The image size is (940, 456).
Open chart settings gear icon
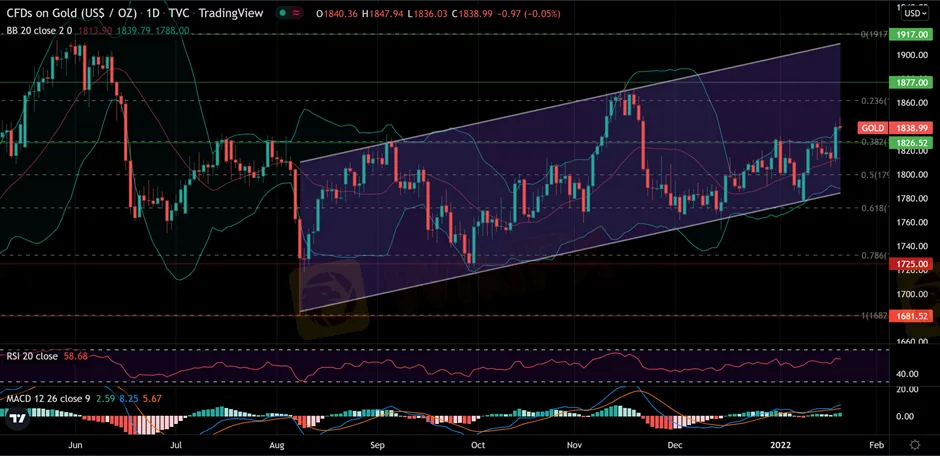point(914,443)
